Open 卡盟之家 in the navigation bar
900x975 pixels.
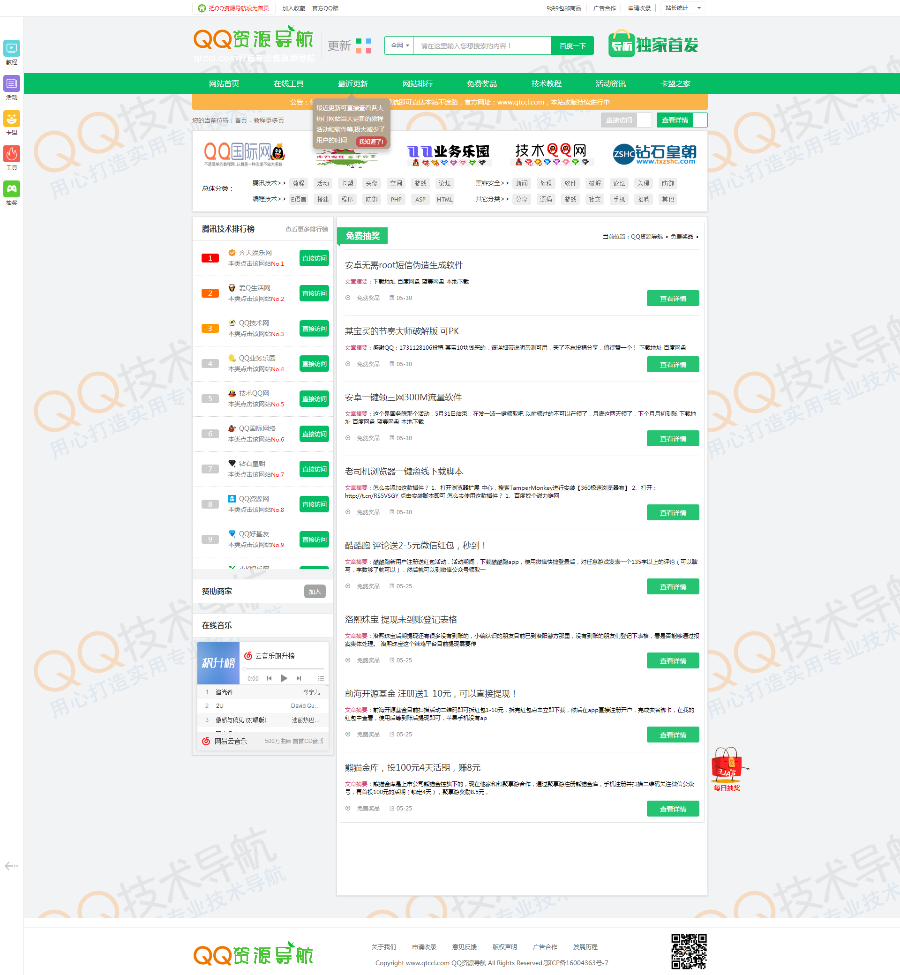pos(675,83)
